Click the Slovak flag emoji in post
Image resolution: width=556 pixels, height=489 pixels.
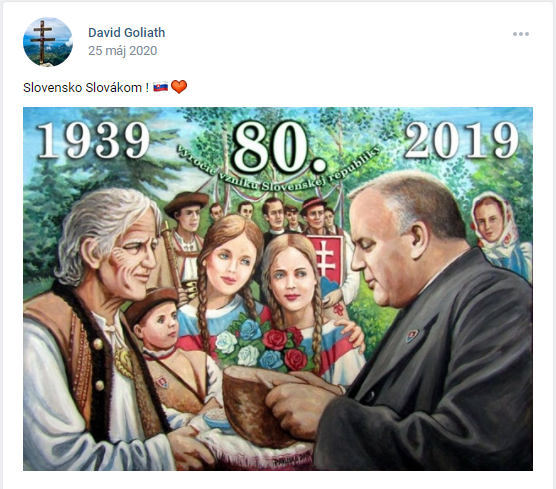pyautogui.click(x=161, y=87)
